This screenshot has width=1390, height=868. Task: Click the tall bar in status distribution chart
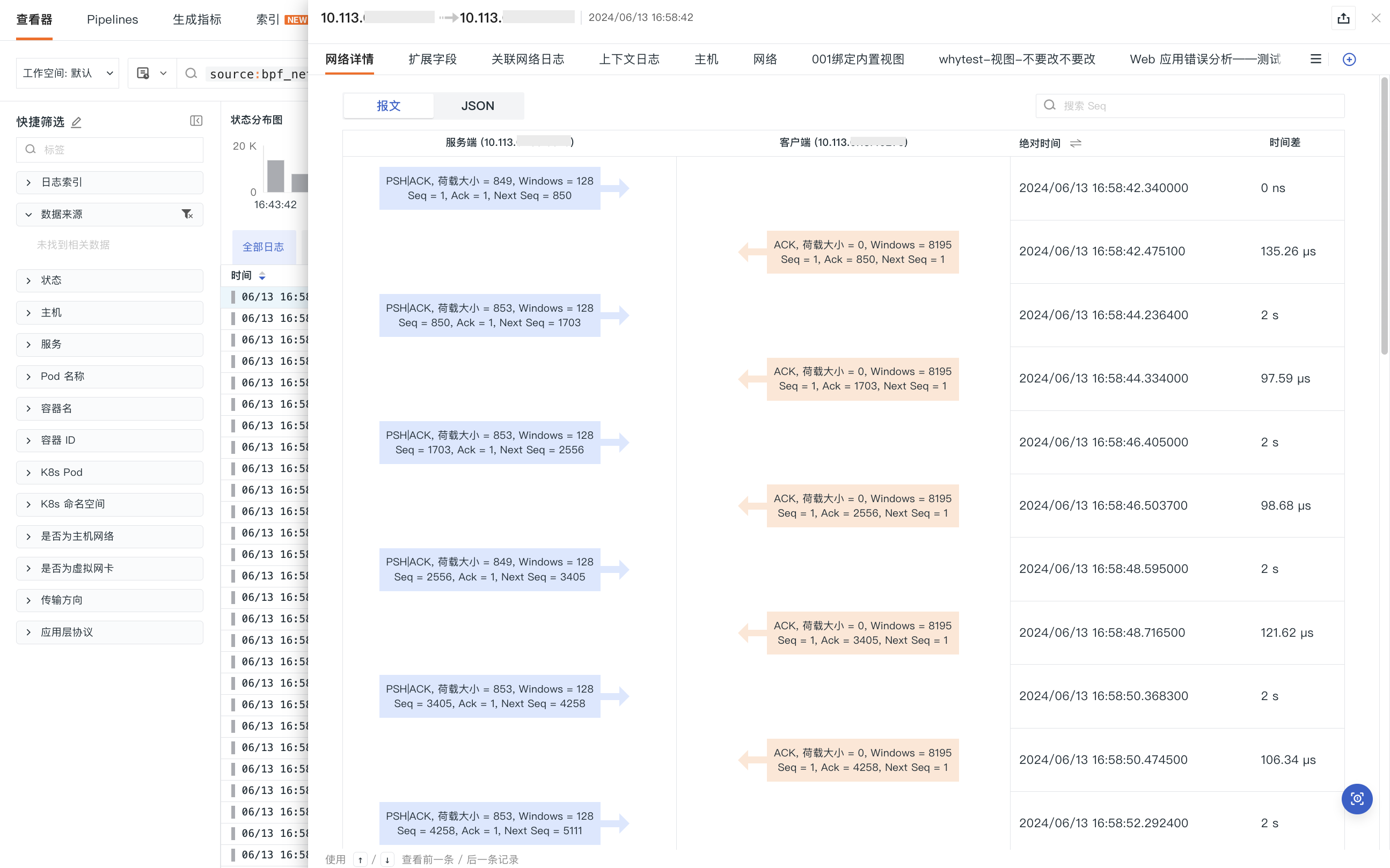(276, 175)
